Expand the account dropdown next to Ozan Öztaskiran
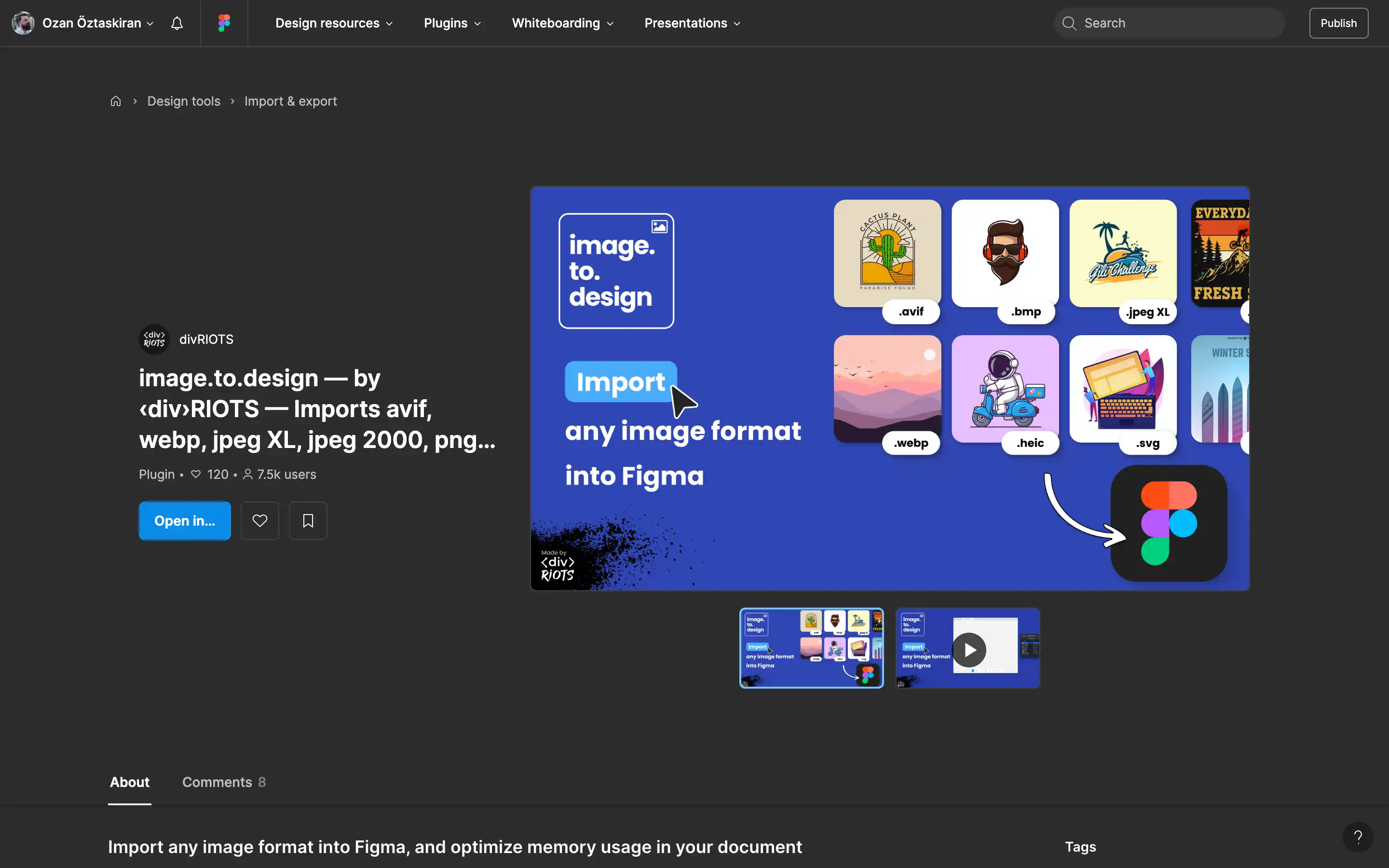Image resolution: width=1389 pixels, height=868 pixels. click(x=150, y=24)
